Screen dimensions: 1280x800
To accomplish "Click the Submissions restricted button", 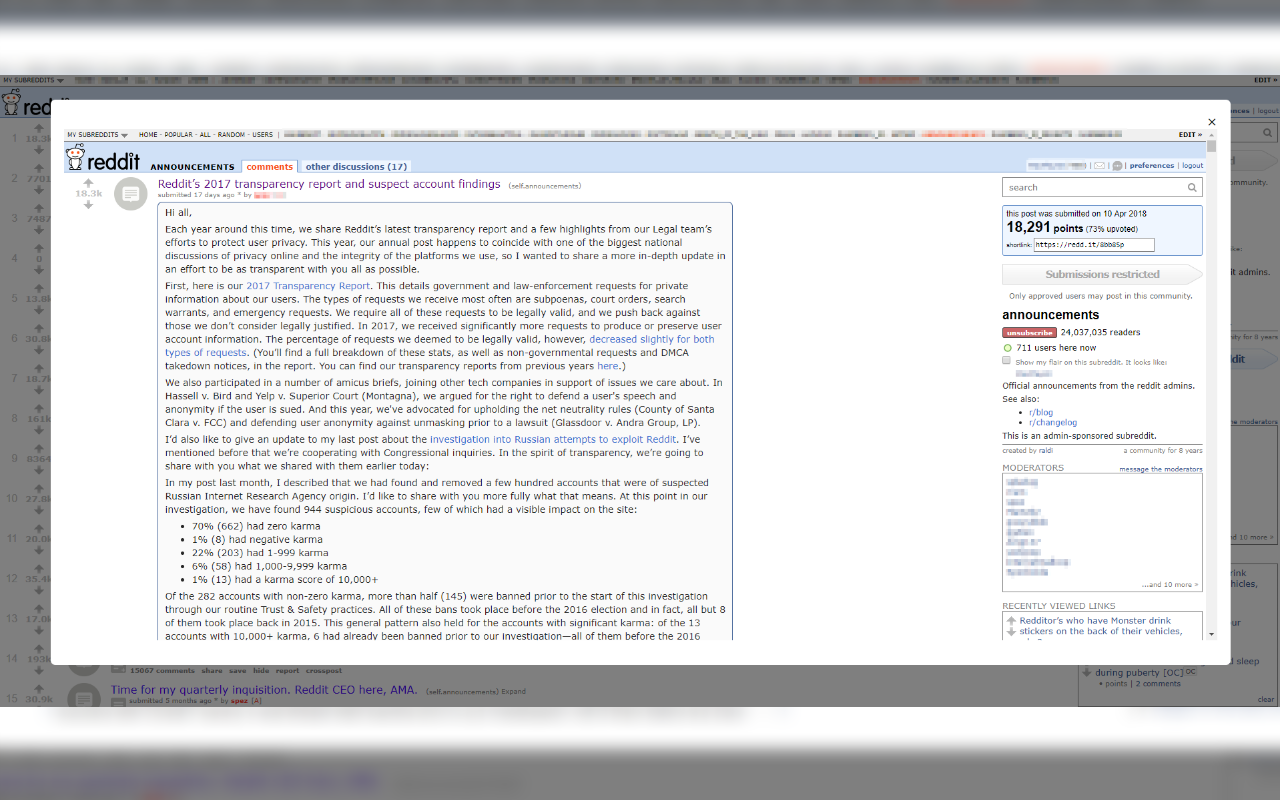I will pyautogui.click(x=1102, y=274).
